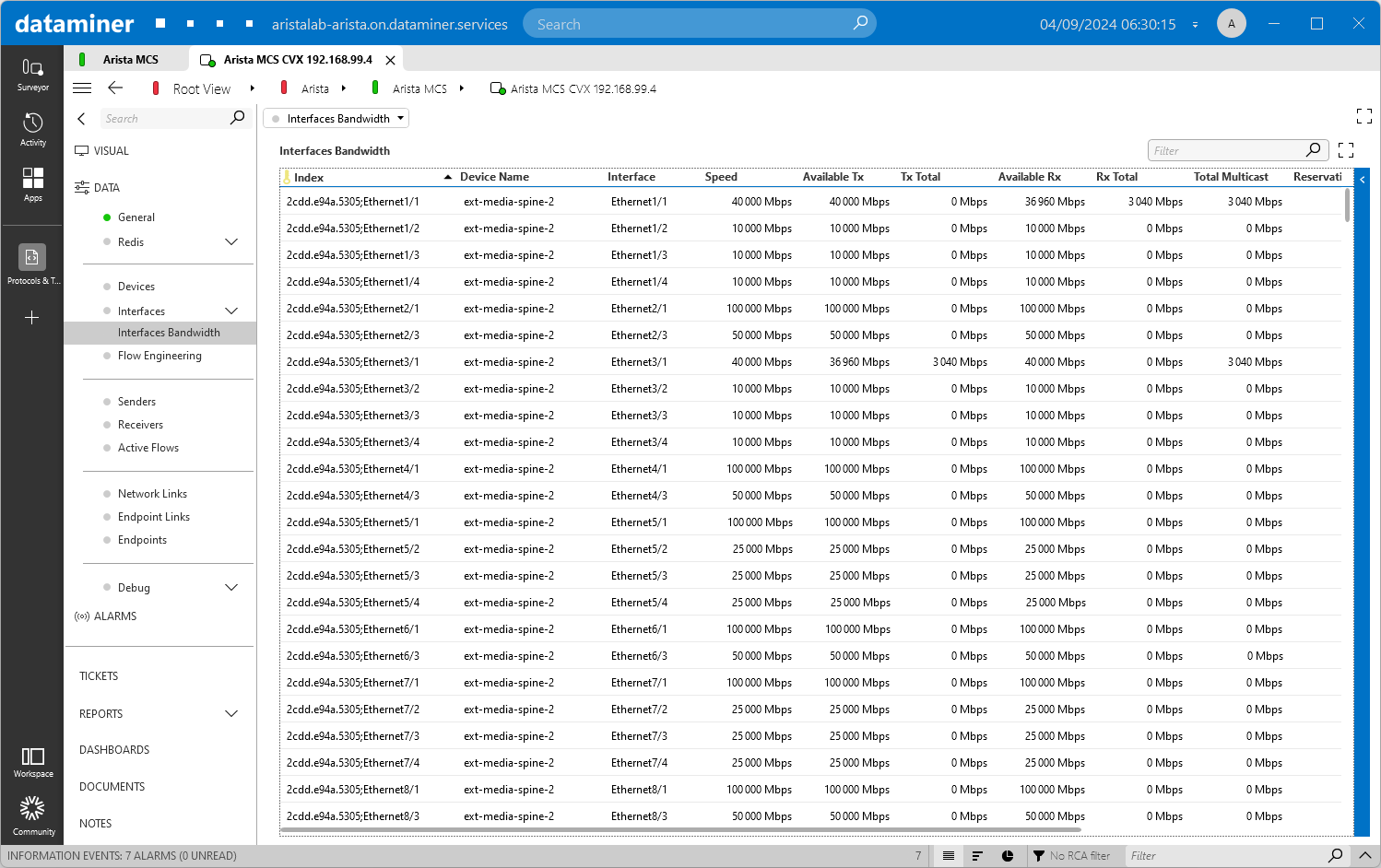
Task: Open the alarm pie chart icon
Action: (1008, 856)
